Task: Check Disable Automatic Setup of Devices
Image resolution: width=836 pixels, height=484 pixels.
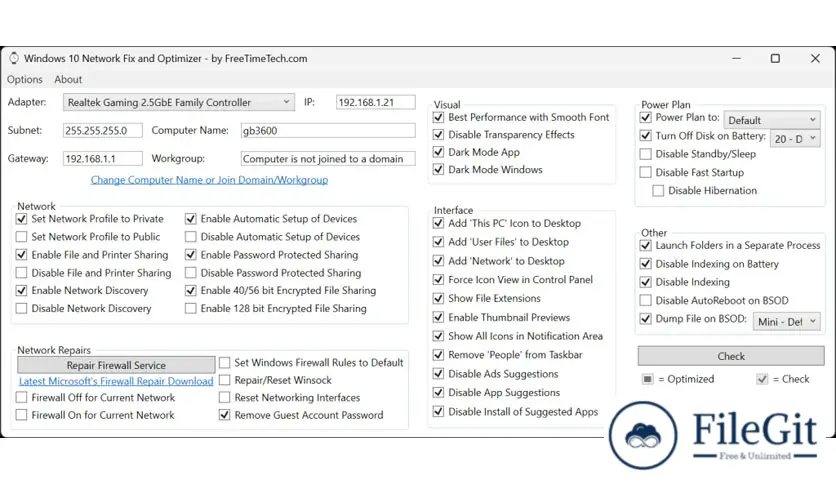Action: coord(190,237)
